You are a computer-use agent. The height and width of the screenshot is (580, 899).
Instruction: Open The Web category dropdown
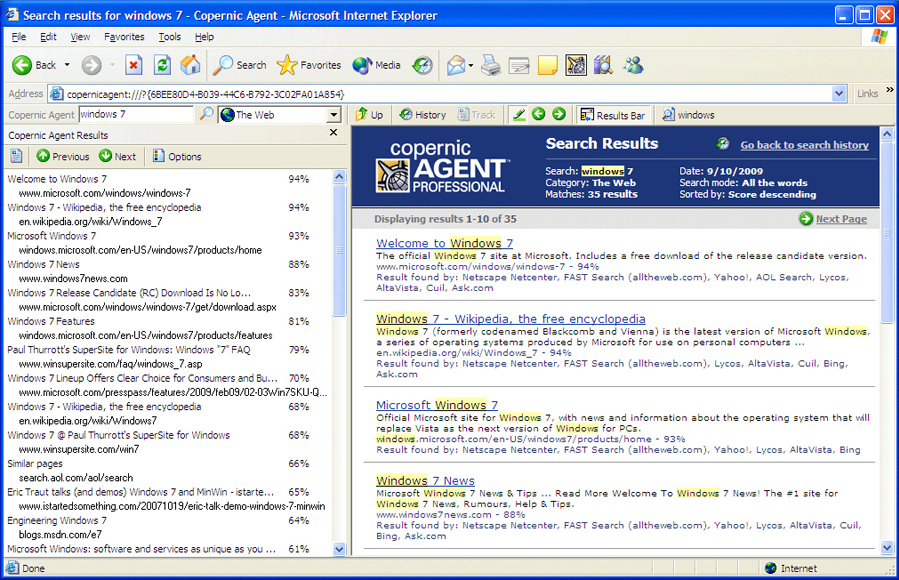pyautogui.click(x=334, y=115)
